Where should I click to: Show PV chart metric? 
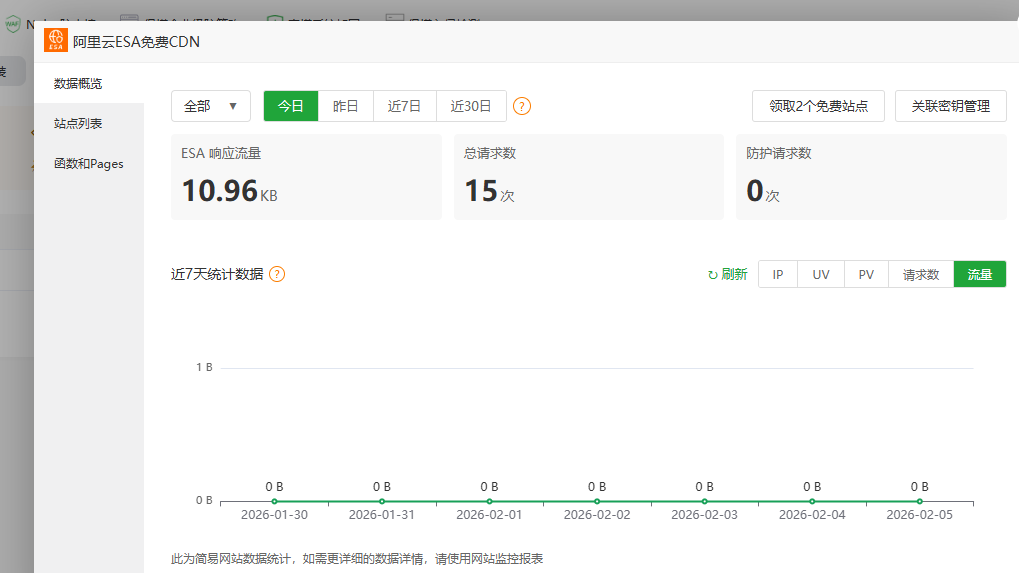click(x=866, y=274)
